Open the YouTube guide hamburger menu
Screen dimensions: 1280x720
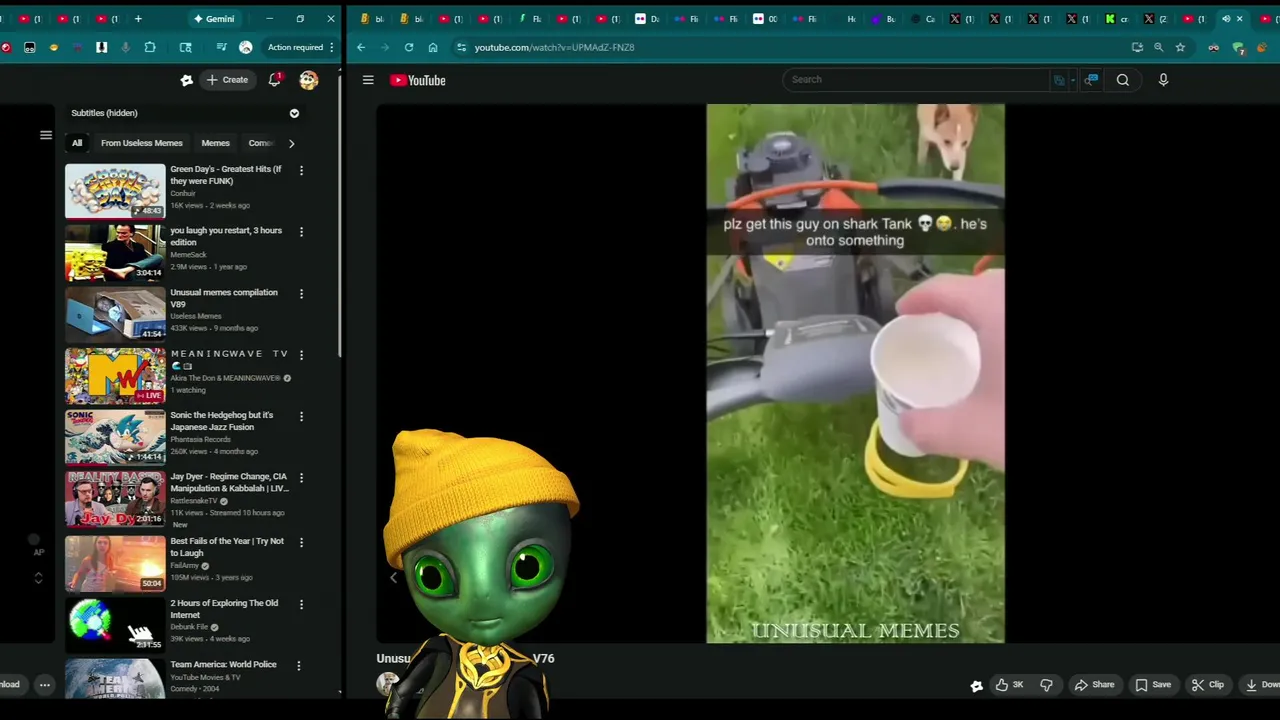click(x=368, y=80)
